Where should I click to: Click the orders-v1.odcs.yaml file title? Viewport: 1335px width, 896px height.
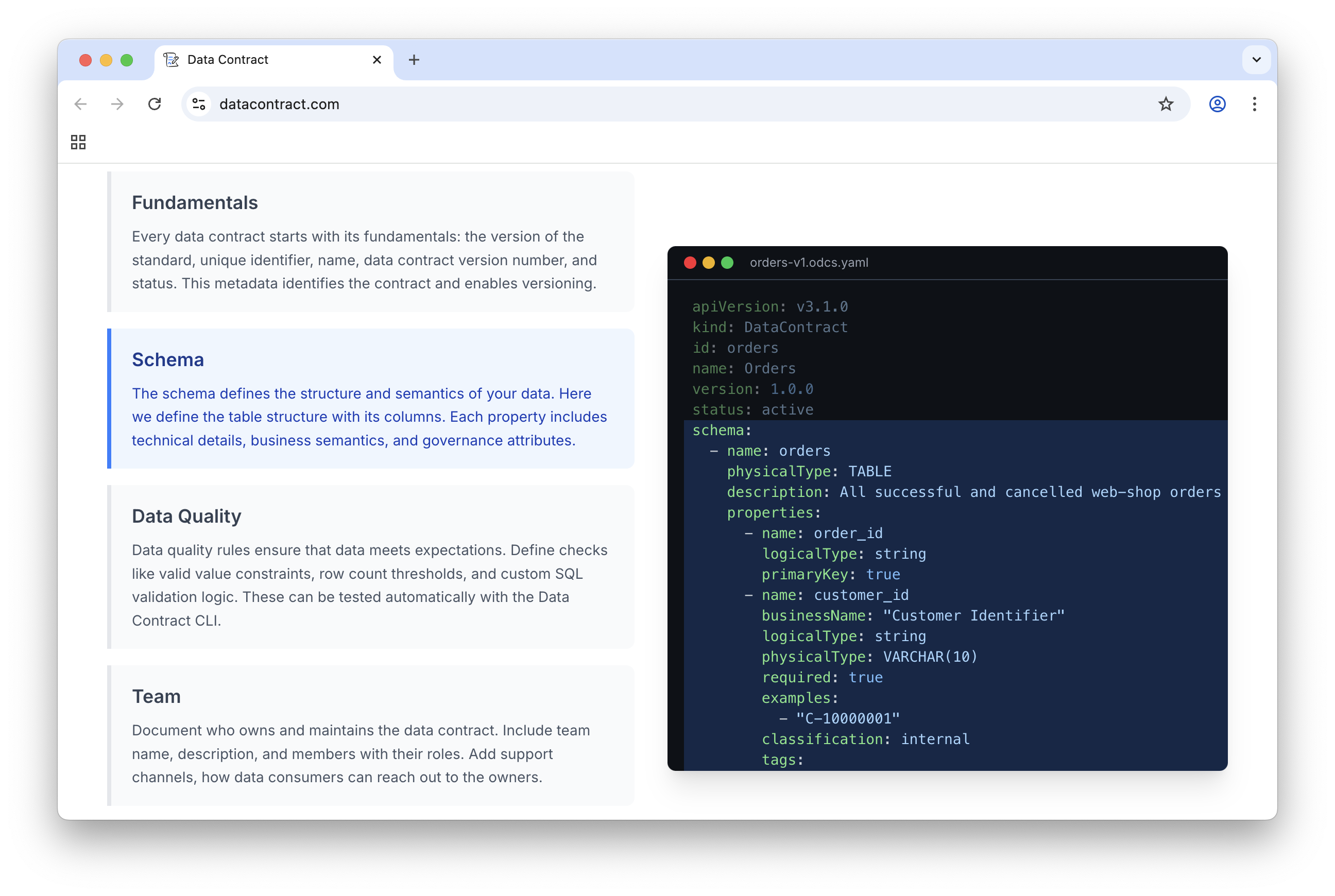coord(809,262)
